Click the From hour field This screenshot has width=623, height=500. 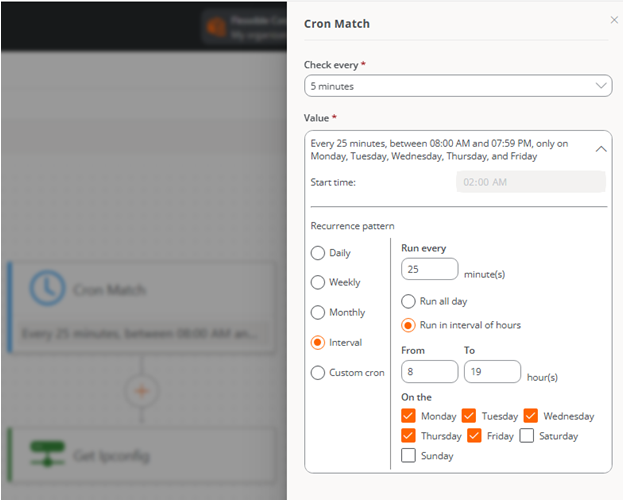point(430,372)
